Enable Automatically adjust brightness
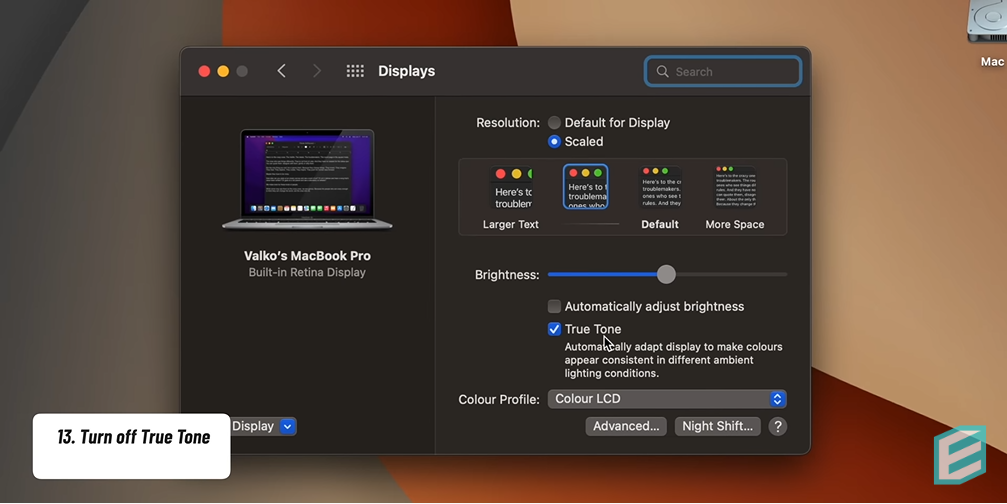 (554, 306)
